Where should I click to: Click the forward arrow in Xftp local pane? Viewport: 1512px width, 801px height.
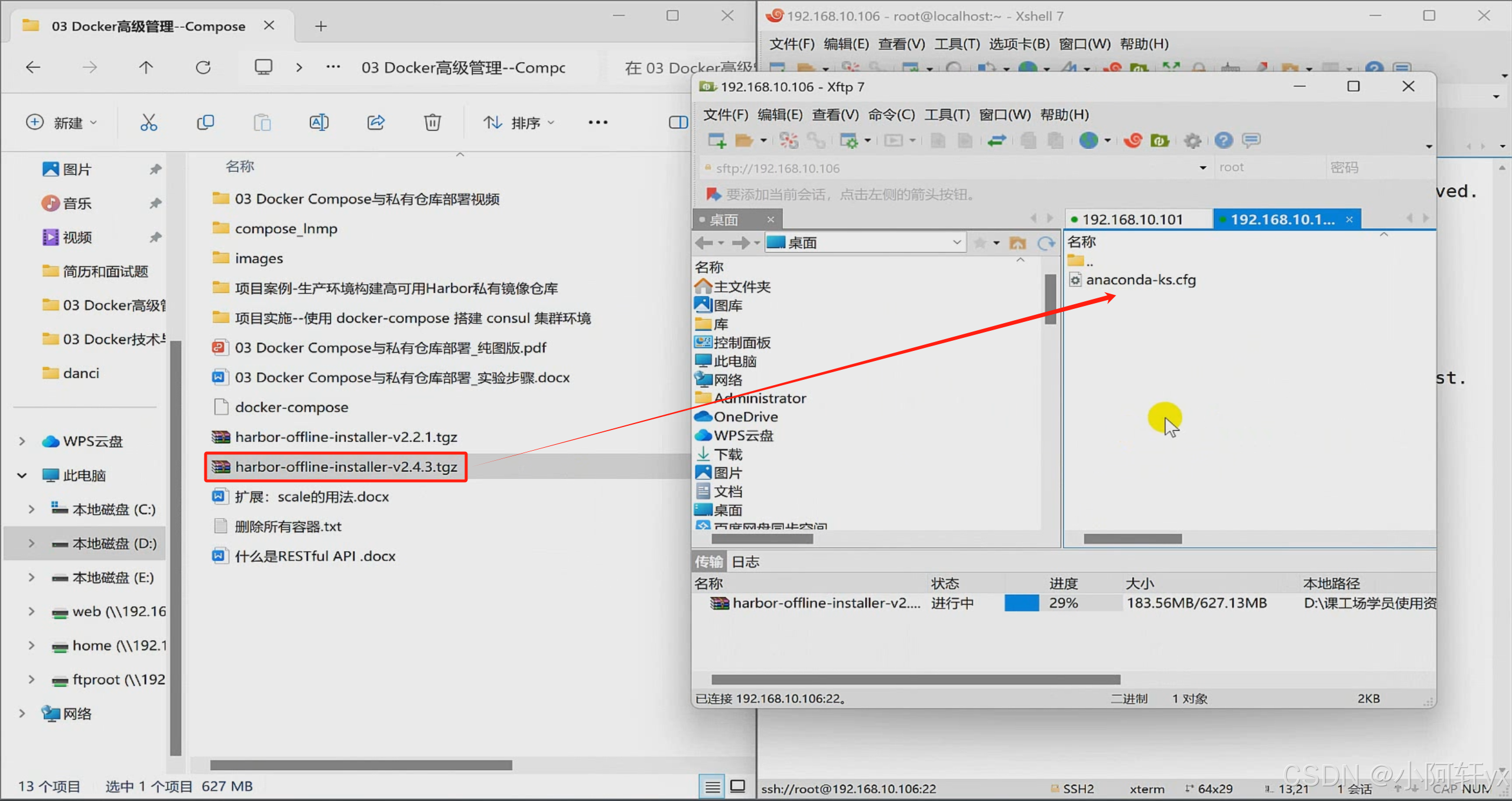pos(740,243)
